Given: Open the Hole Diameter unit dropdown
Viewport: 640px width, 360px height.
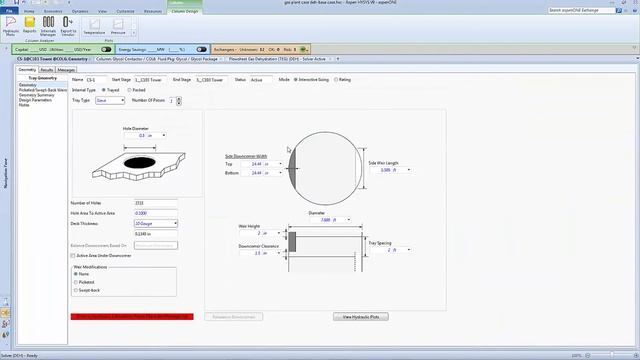Looking at the screenshot, I should pos(164,136).
